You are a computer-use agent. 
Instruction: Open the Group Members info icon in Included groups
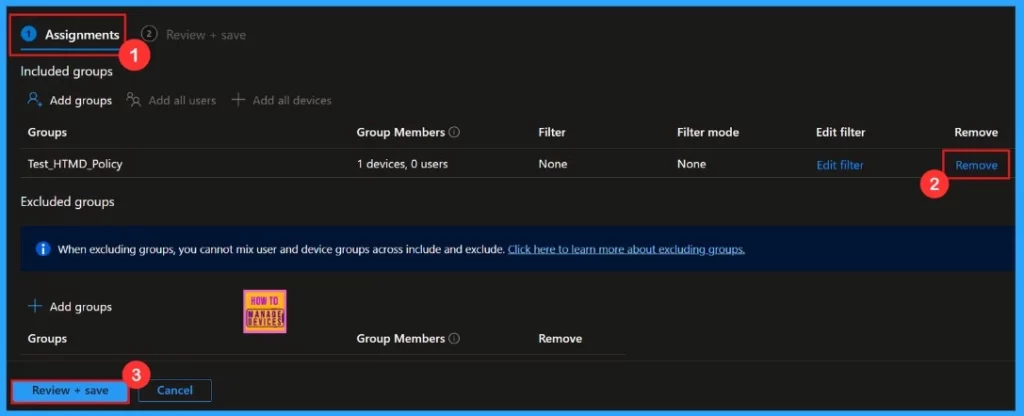pos(455,132)
